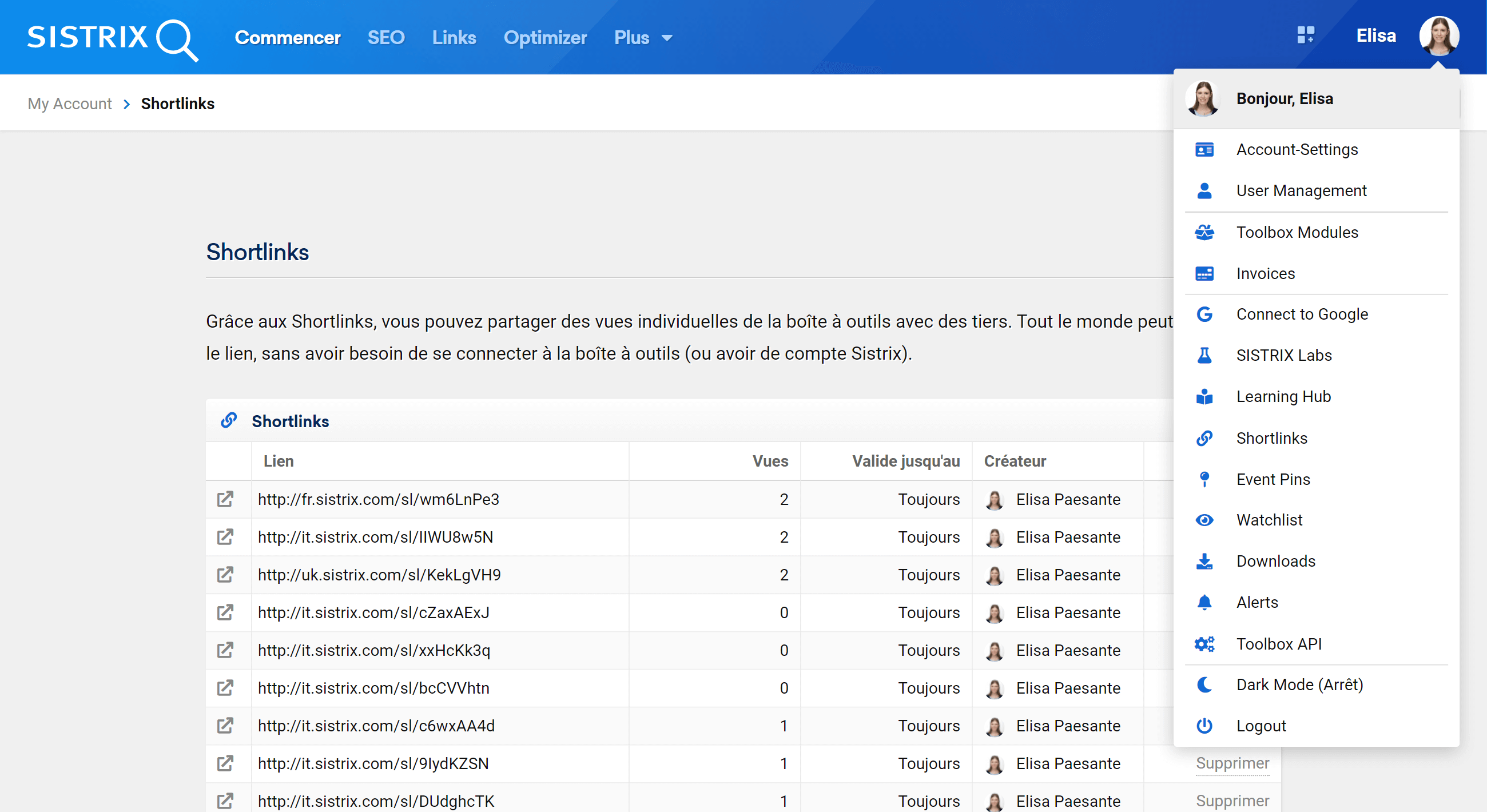The image size is (1487, 812).
Task: Click link http://fr.sistrix.com/sl/wm6LnPe3
Action: pyautogui.click(x=379, y=499)
